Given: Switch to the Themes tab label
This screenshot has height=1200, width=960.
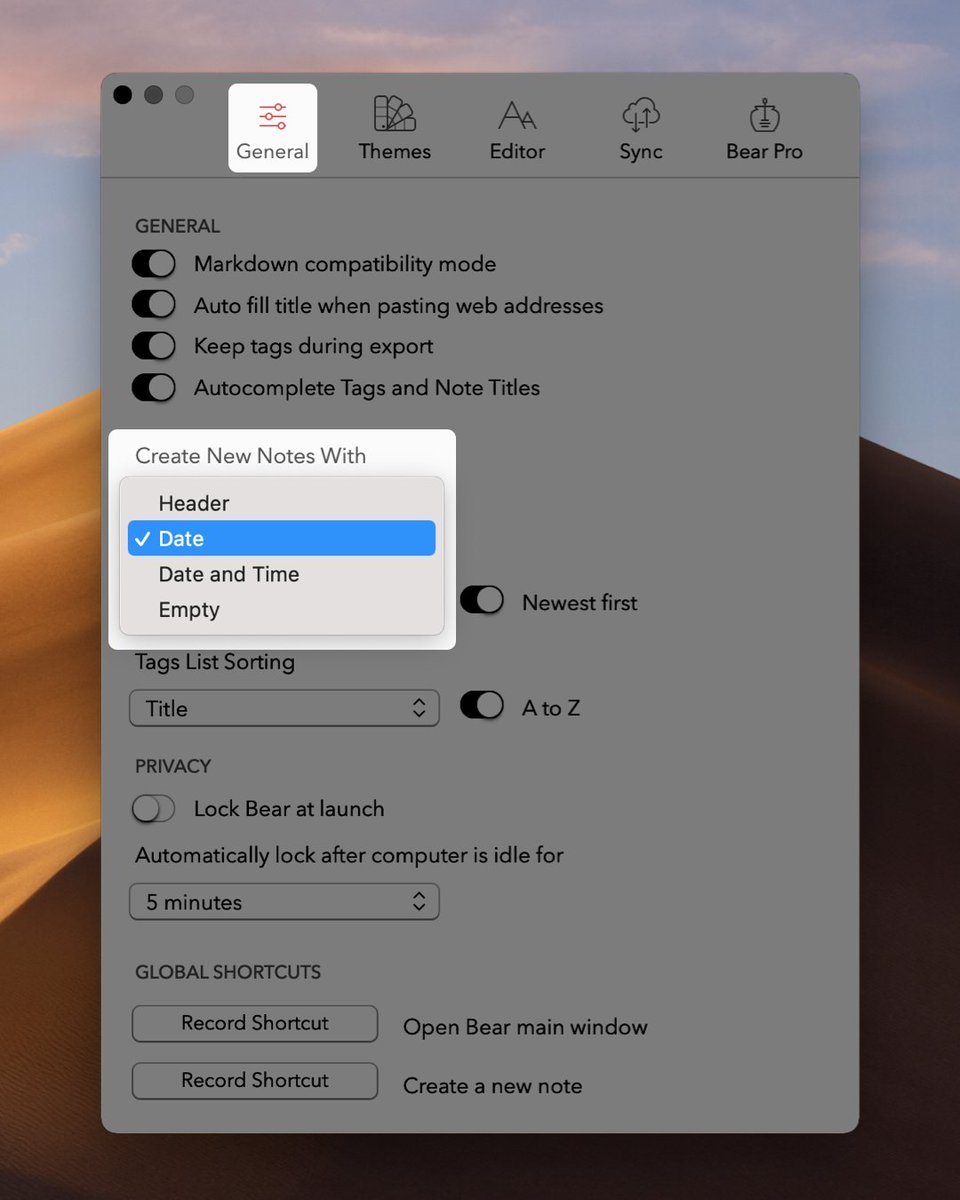Looking at the screenshot, I should (395, 152).
